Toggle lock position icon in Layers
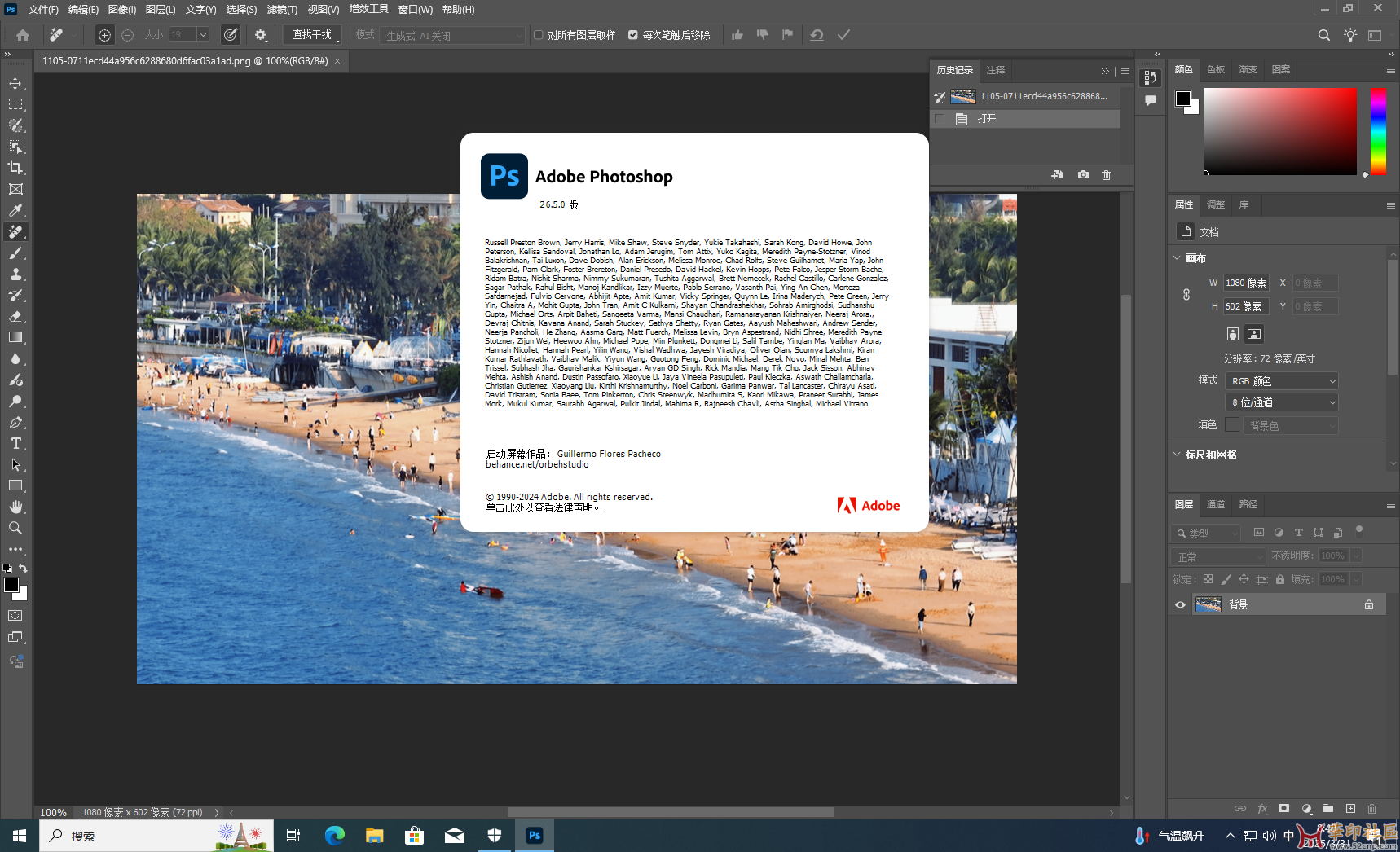 [x=1244, y=579]
